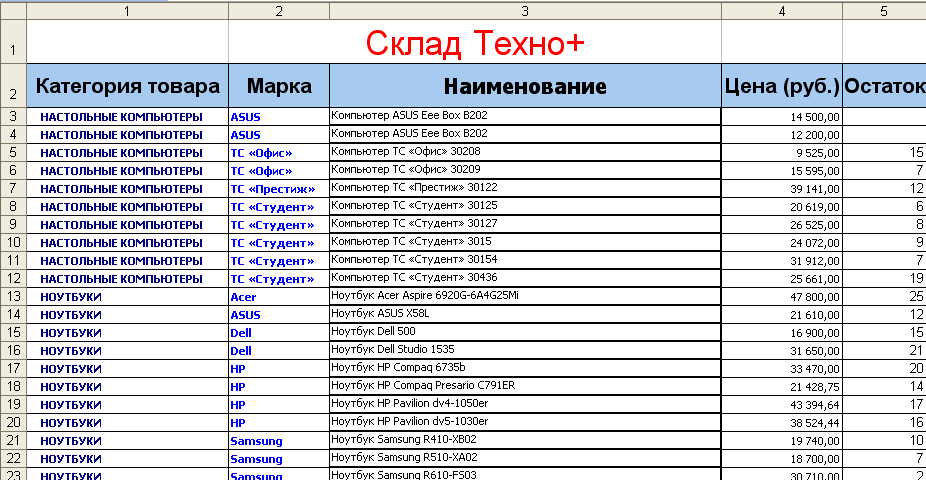Click the select-all corner box
Screen dimensions: 926x480
[x=13, y=11]
